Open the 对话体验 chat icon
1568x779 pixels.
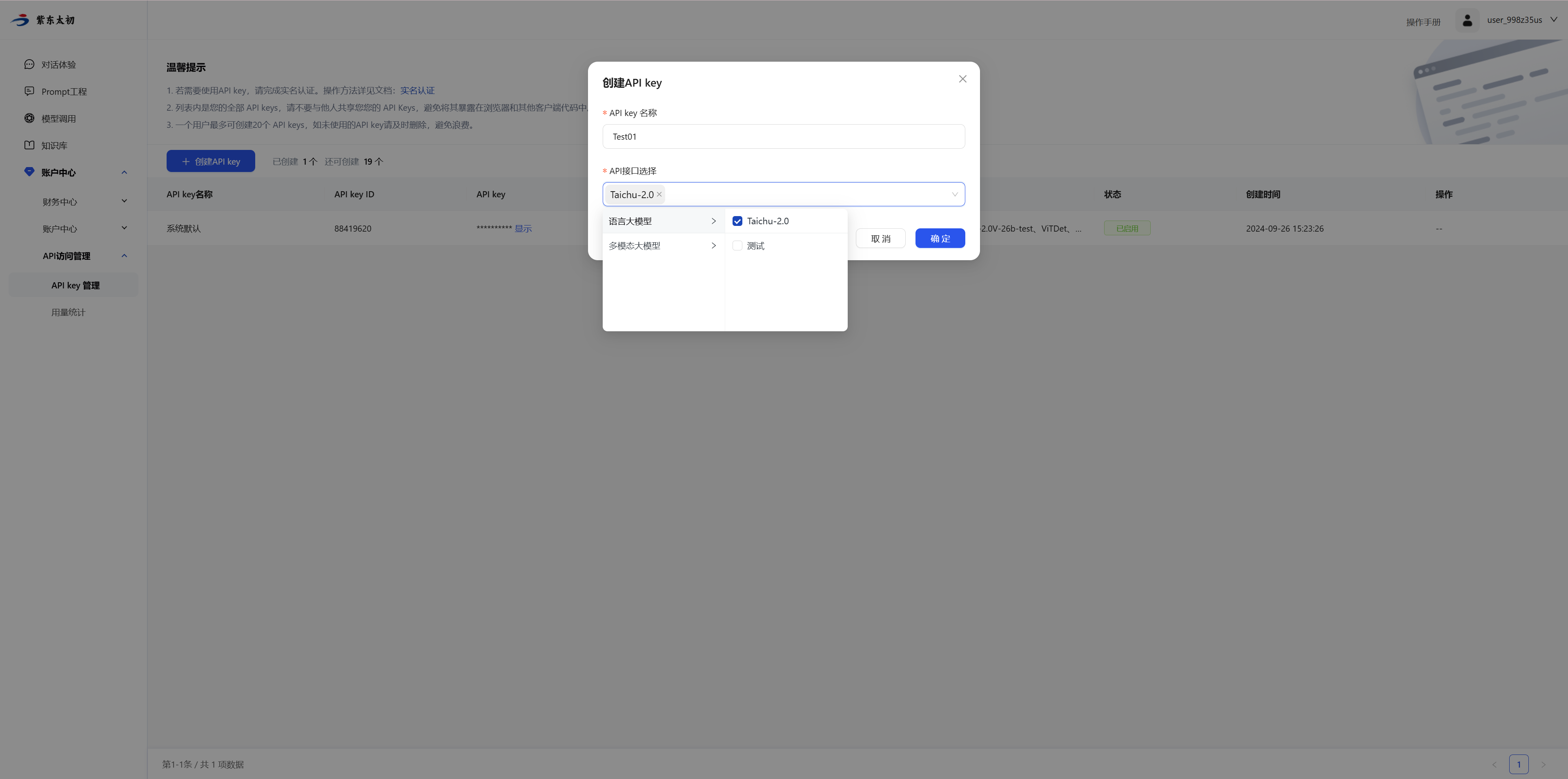point(29,64)
